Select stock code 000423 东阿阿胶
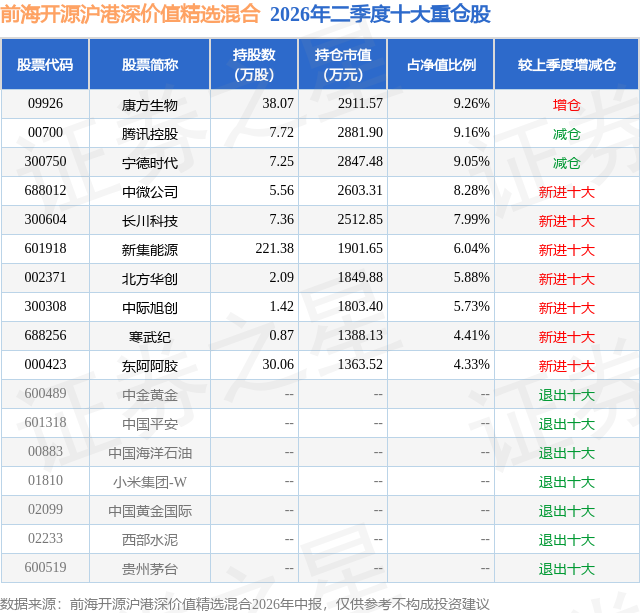Viewport: 640px width, 613px height. [x=45, y=364]
